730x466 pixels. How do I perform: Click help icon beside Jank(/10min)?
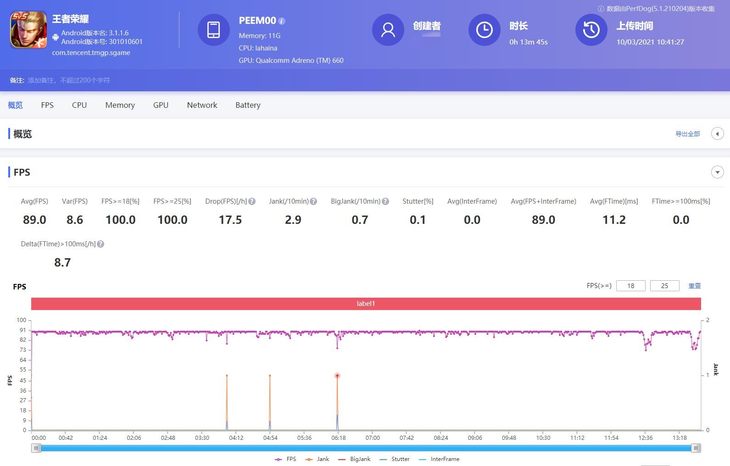tap(314, 201)
